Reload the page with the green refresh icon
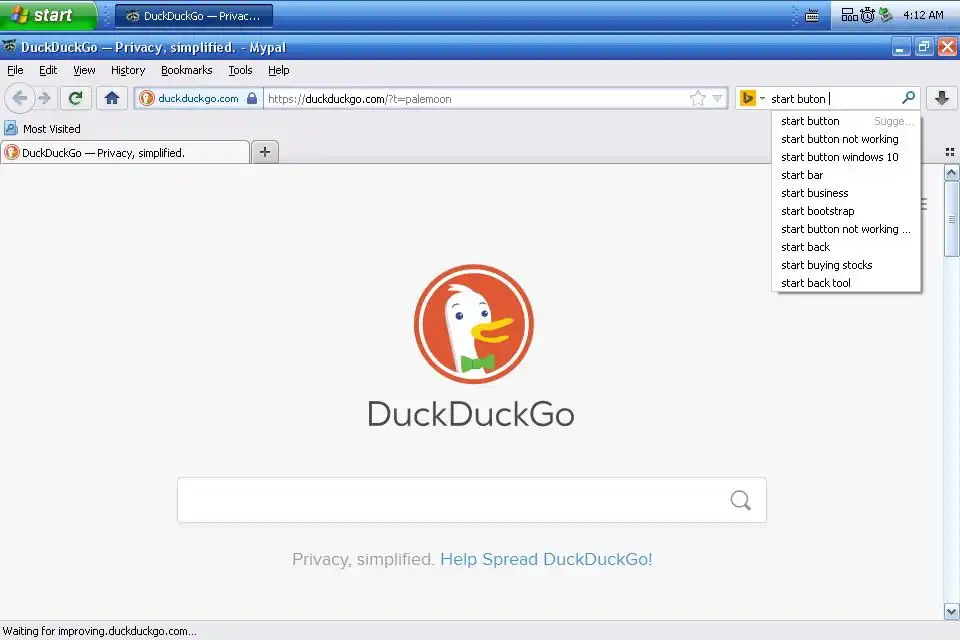The height and width of the screenshot is (640, 960). [x=76, y=98]
